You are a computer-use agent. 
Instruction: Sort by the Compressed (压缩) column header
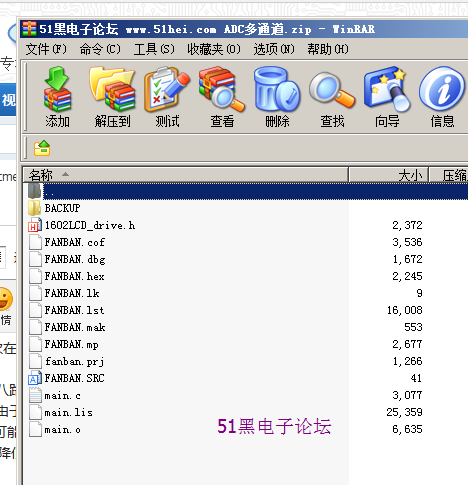(x=449, y=175)
